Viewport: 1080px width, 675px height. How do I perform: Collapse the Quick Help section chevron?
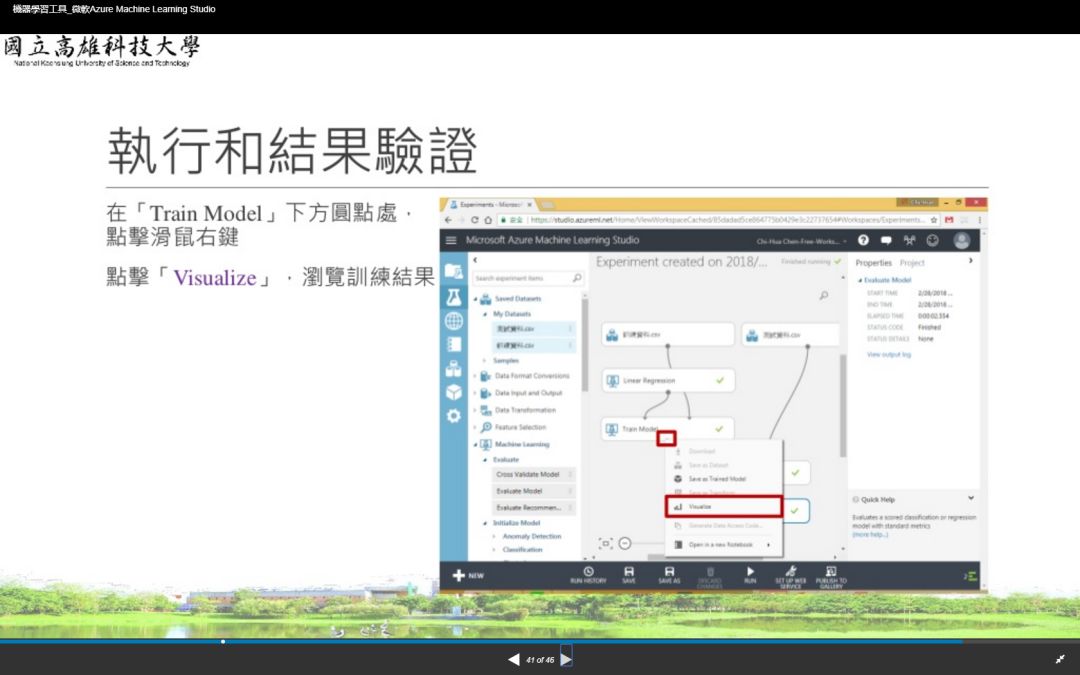click(970, 498)
